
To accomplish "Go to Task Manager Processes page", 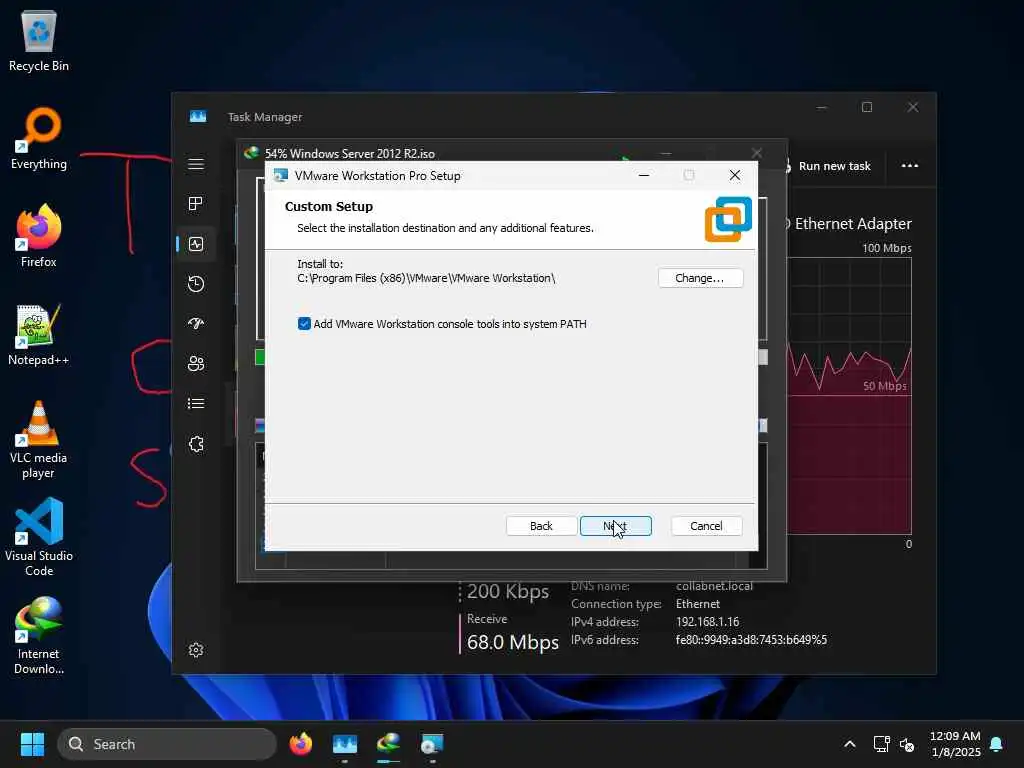I will pos(196,204).
